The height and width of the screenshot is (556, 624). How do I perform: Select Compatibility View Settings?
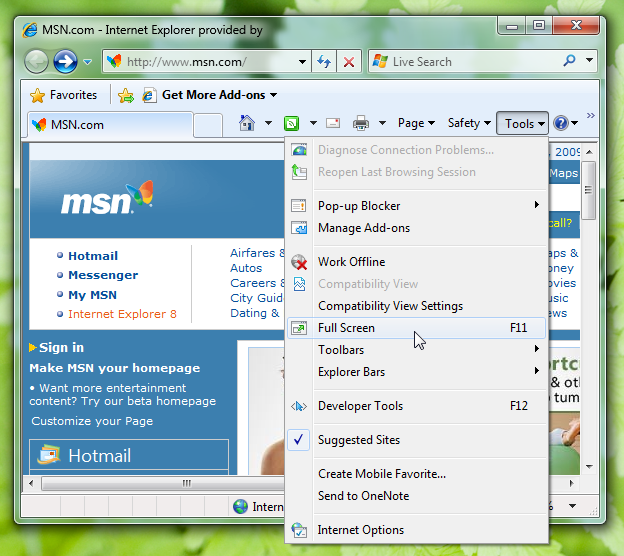click(417, 306)
